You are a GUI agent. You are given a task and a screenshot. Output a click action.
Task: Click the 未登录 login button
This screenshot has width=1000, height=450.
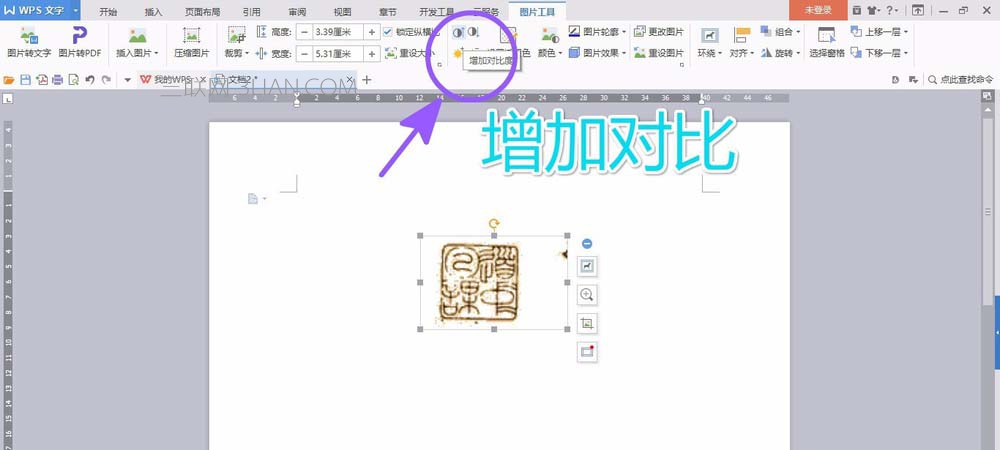(x=818, y=10)
